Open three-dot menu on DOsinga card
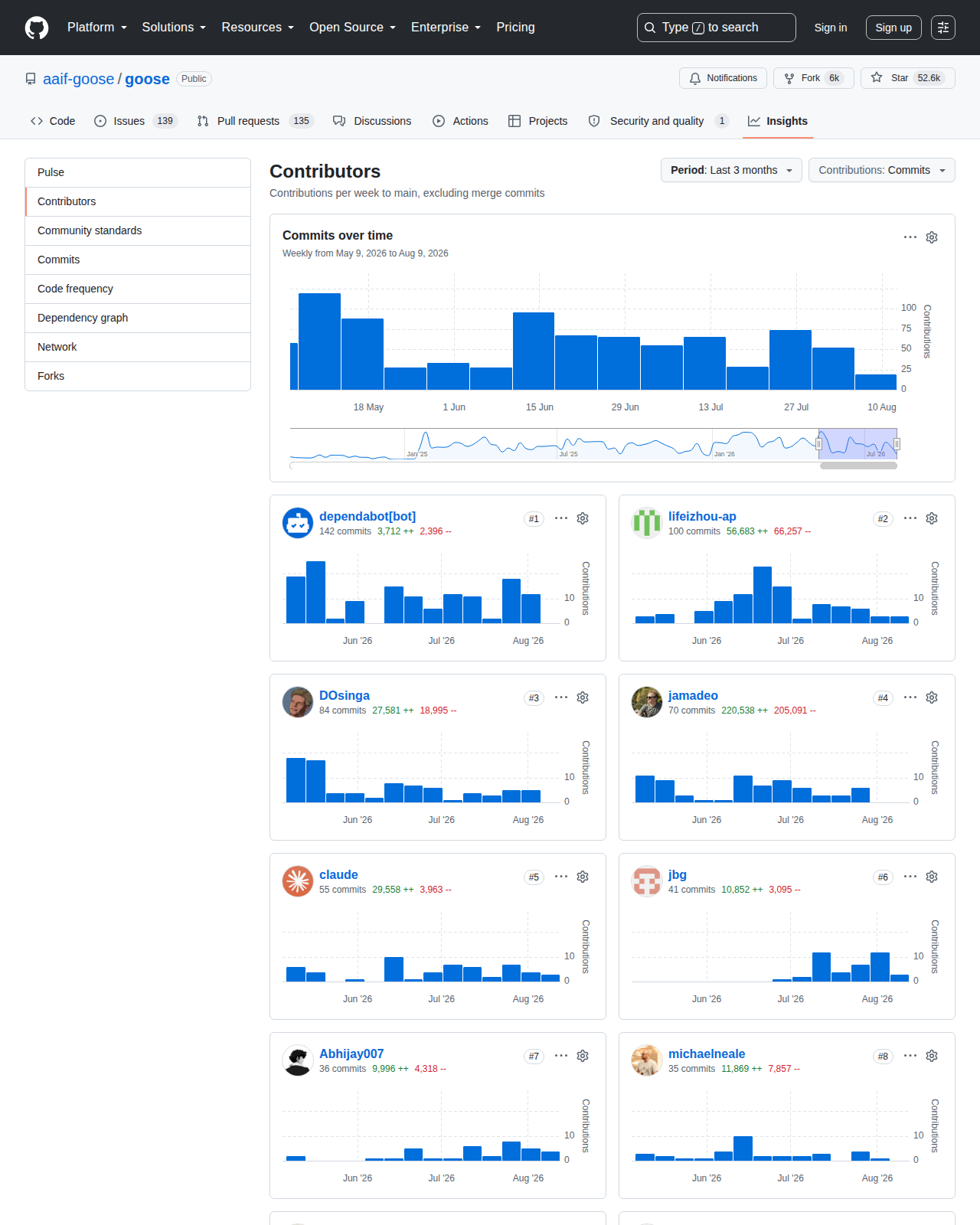This screenshot has width=980, height=1225. [561, 697]
